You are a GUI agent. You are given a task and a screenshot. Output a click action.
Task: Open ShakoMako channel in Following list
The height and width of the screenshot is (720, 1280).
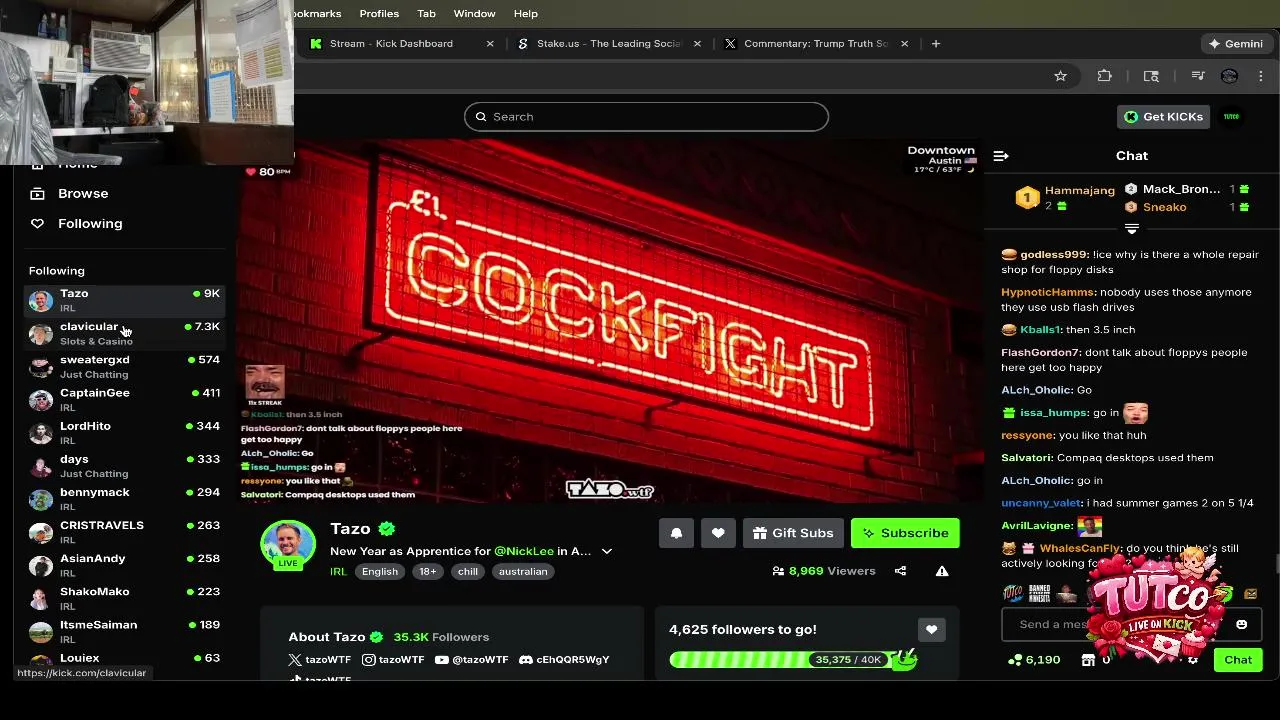[x=125, y=598]
